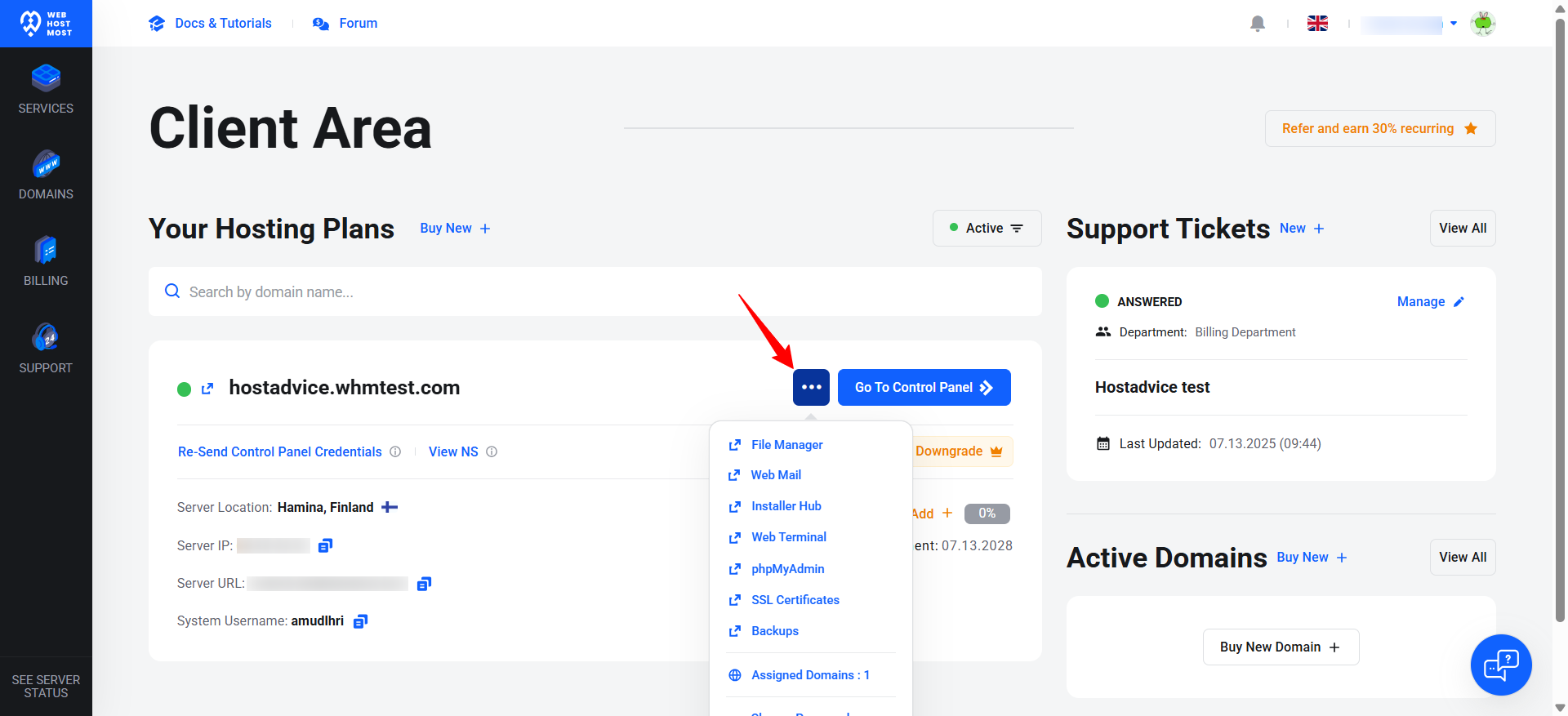Open the Billing sidebar section
1568x716 pixels.
pos(46,261)
